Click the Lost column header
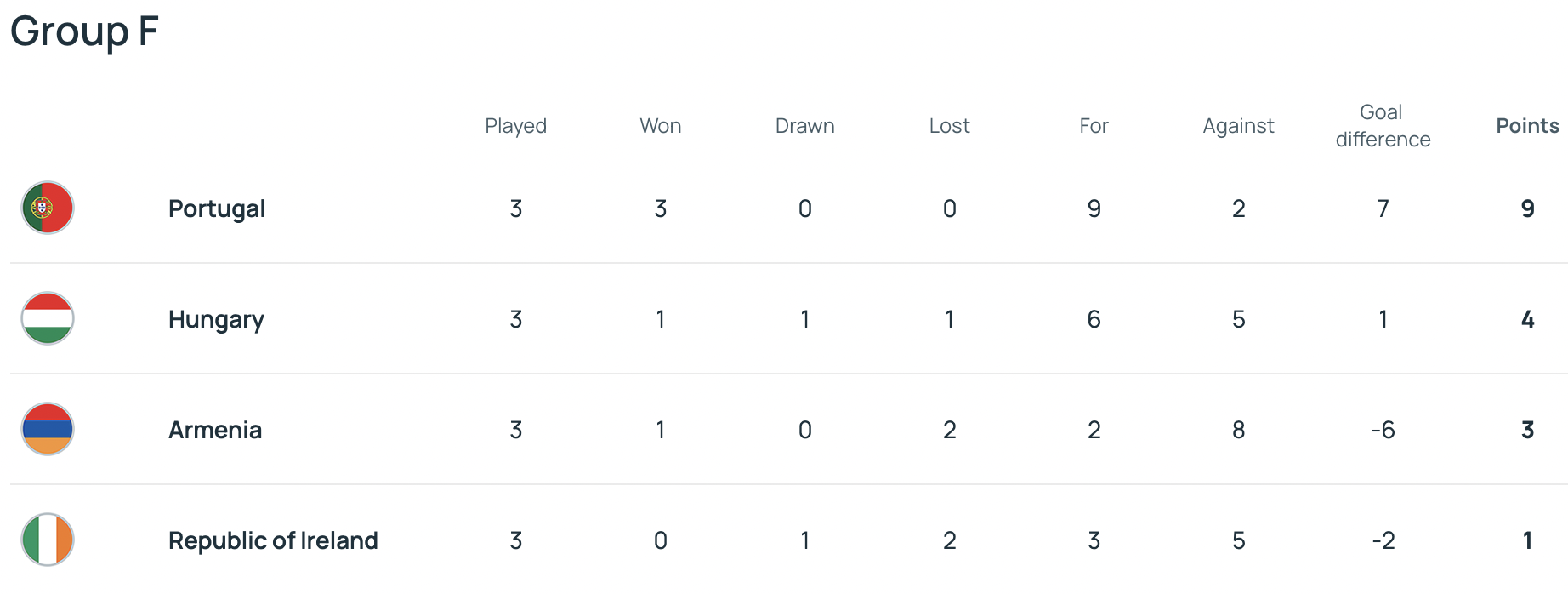Image resolution: width=1568 pixels, height=594 pixels. pos(949,126)
